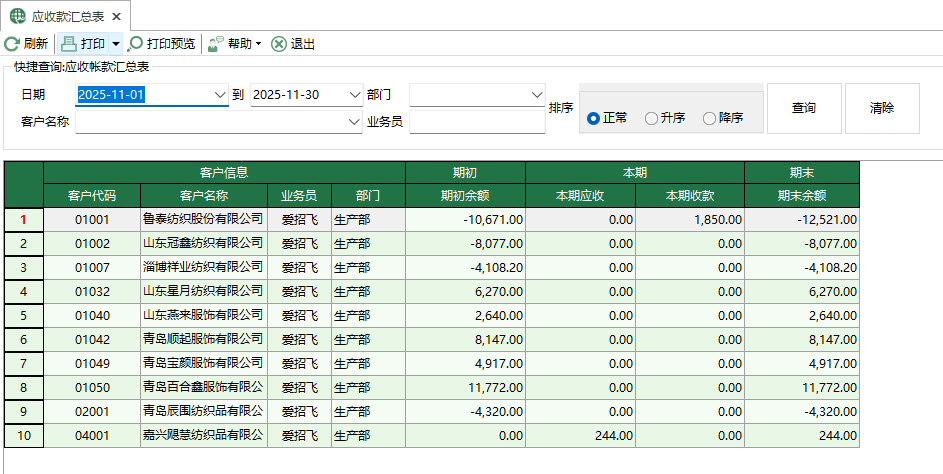Click the 山东星月纺织有限公司 cell
Viewport: 943px width, 474px height.
point(204,292)
